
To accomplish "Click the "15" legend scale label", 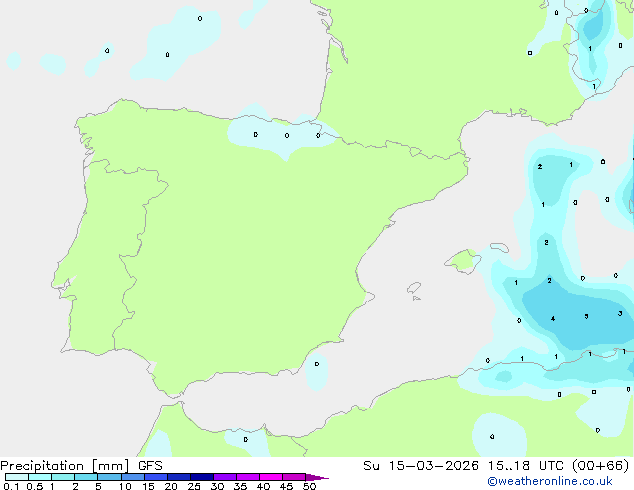I will tap(148, 486).
